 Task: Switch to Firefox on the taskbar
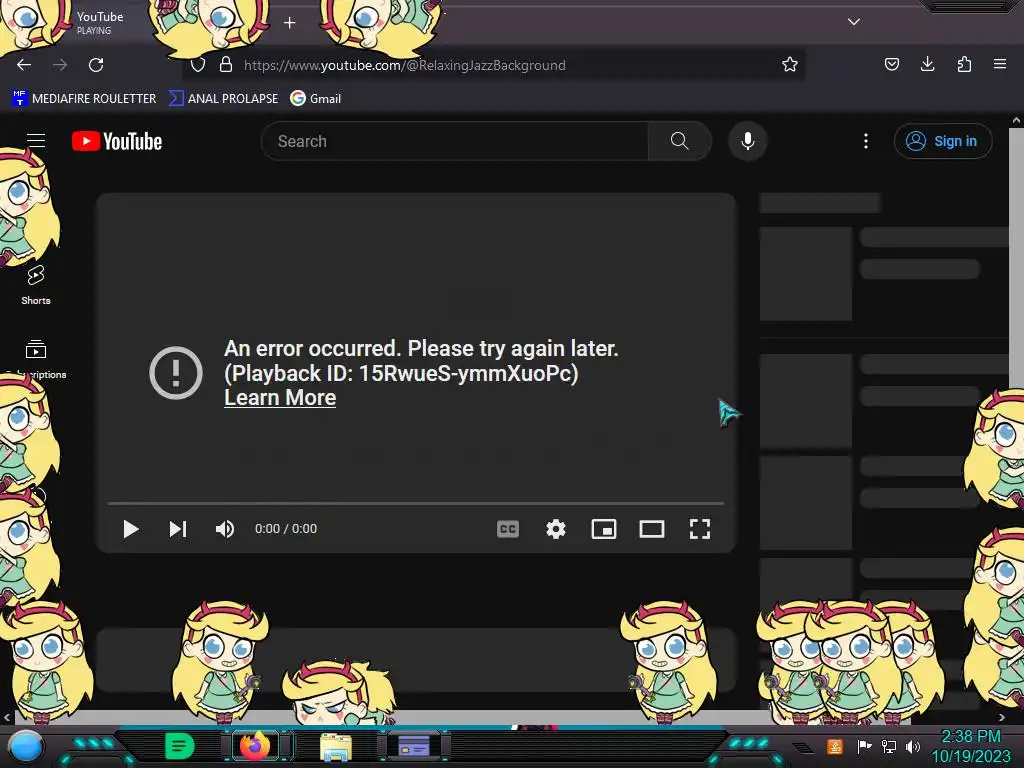point(255,746)
